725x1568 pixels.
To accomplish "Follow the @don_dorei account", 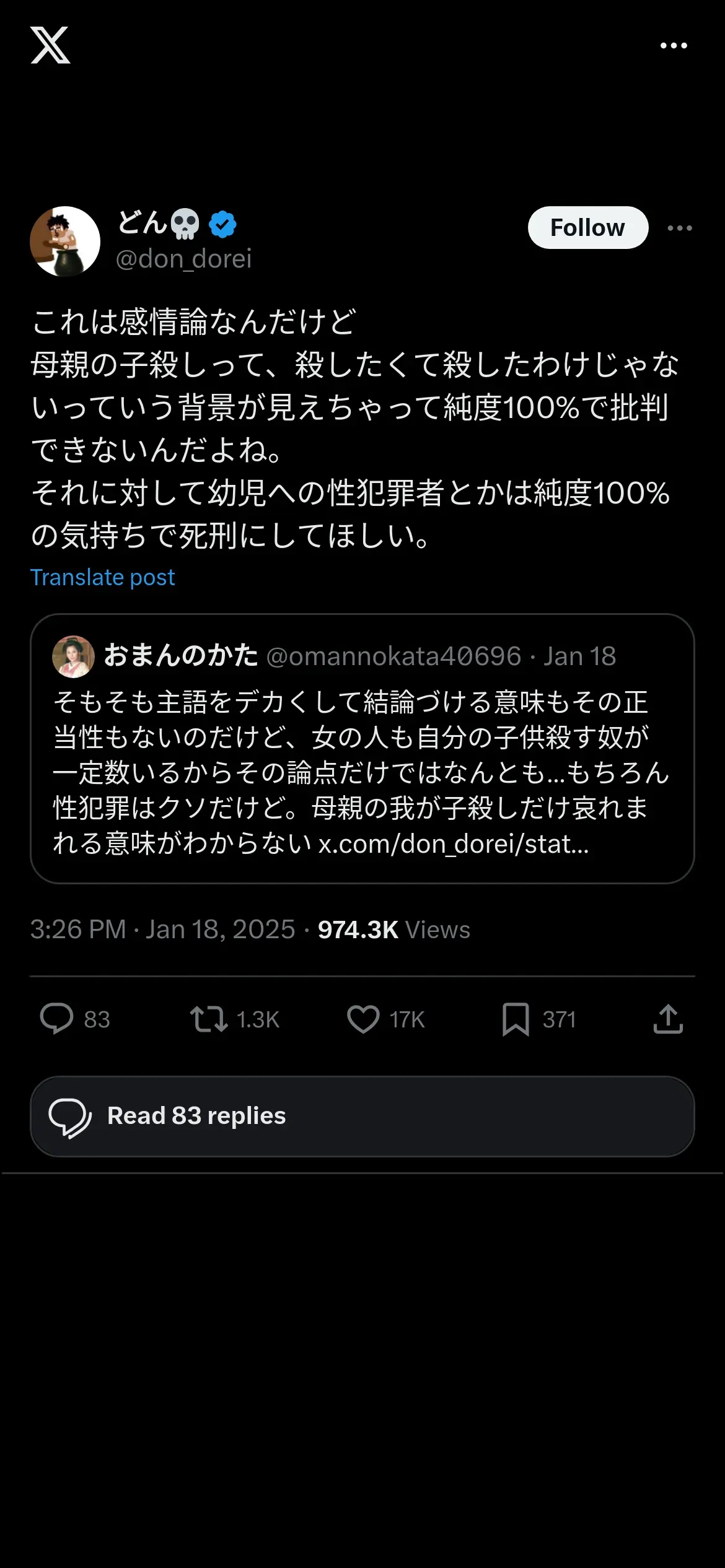I will click(x=588, y=227).
